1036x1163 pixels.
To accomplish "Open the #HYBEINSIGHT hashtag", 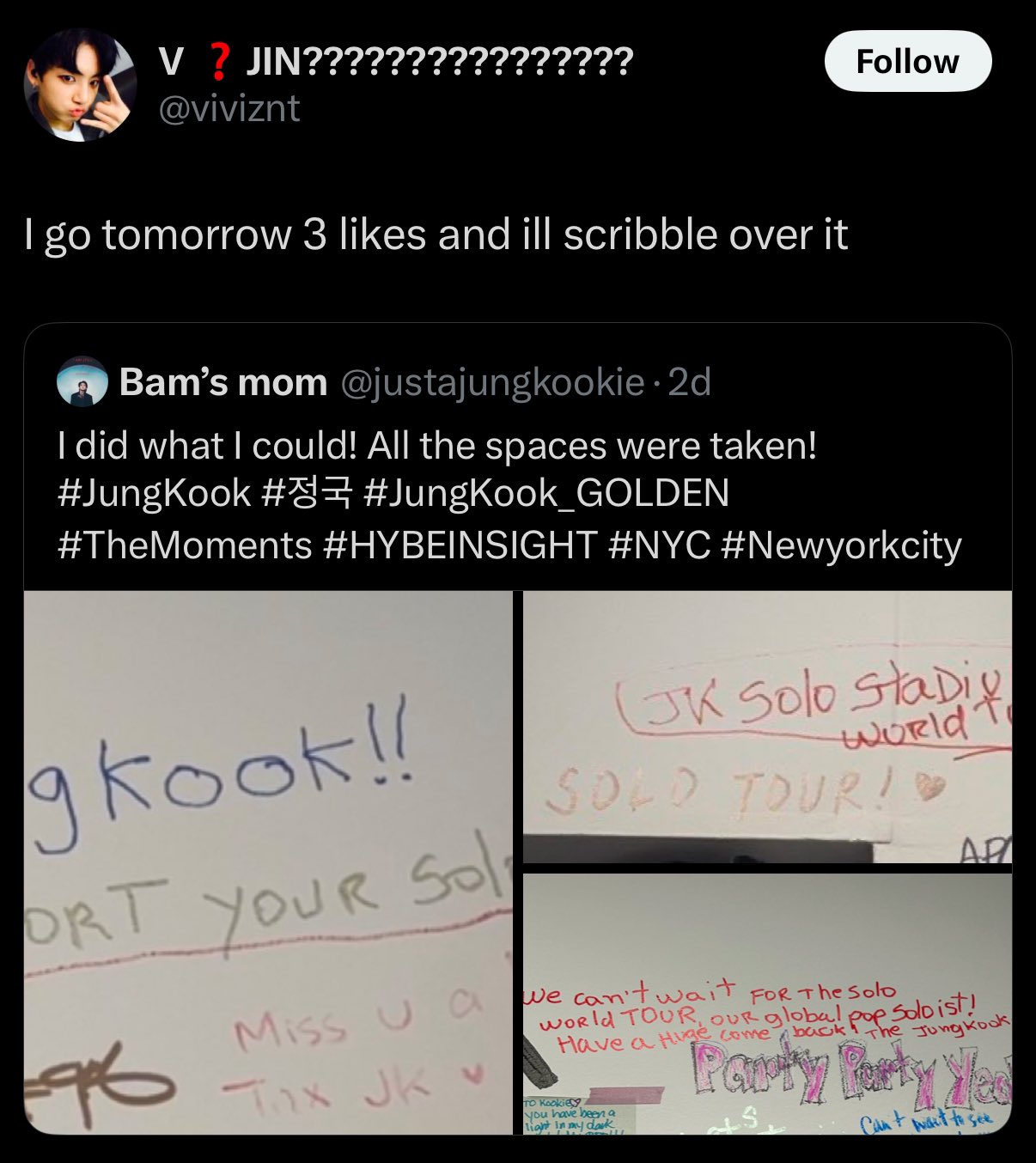I will tap(460, 545).
